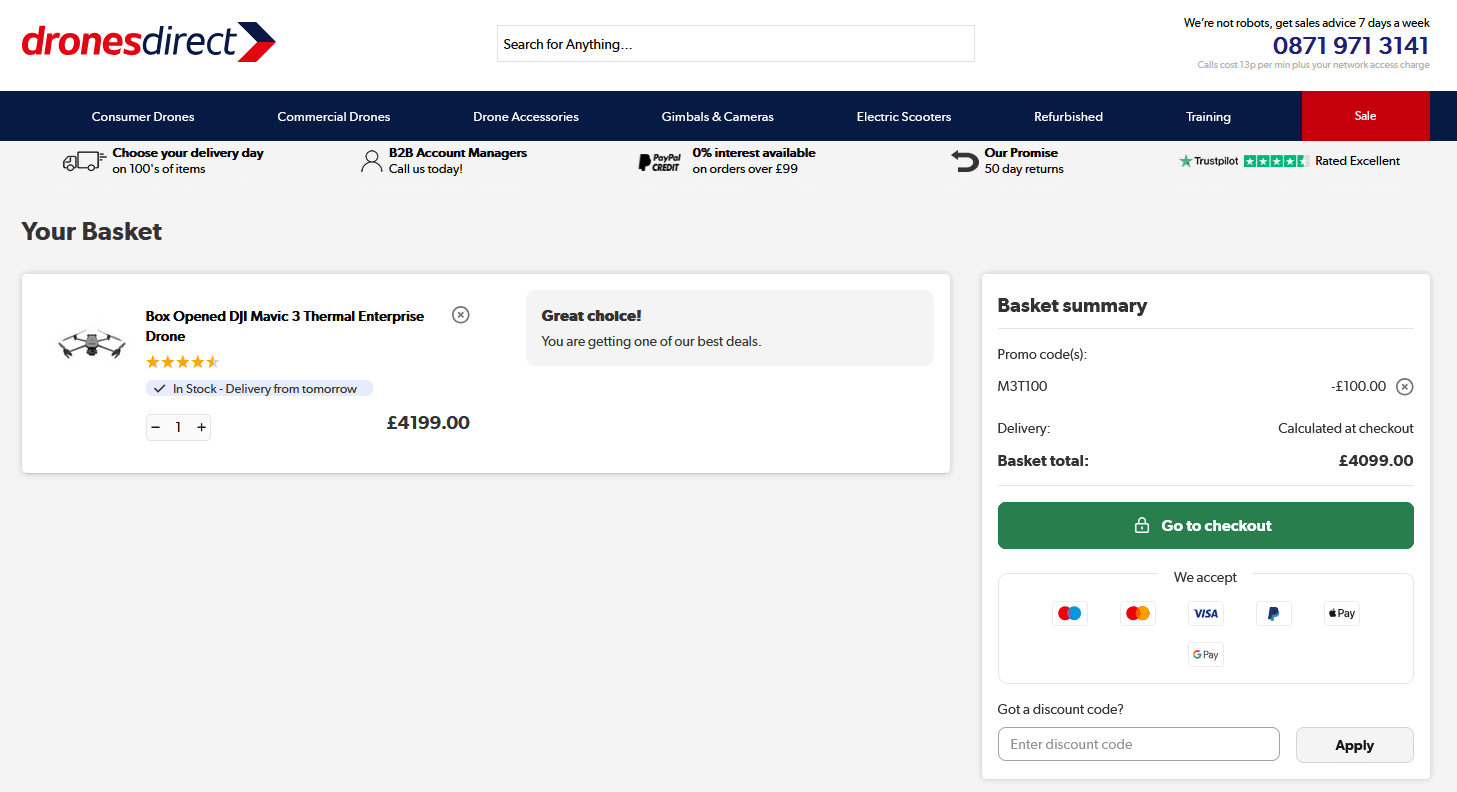This screenshot has height=792, width=1457.
Task: Click Choose your delivery day text
Action: pos(188,153)
